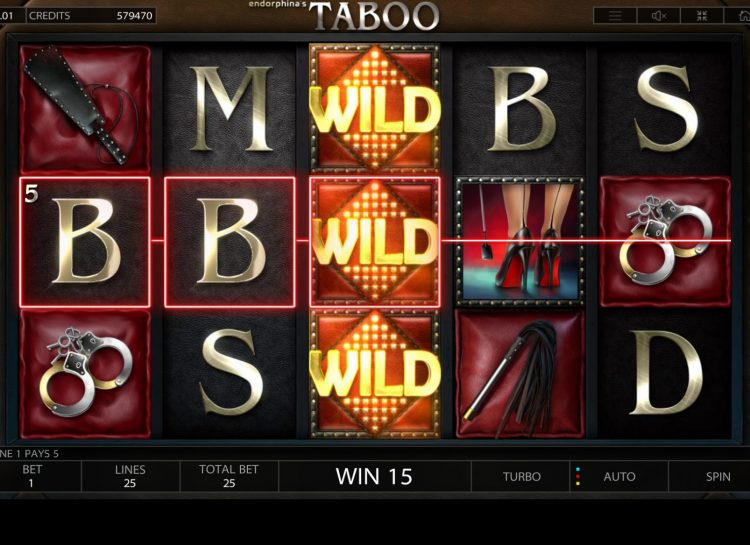
Task: Open the hamburger menu icon
Action: coord(615,16)
